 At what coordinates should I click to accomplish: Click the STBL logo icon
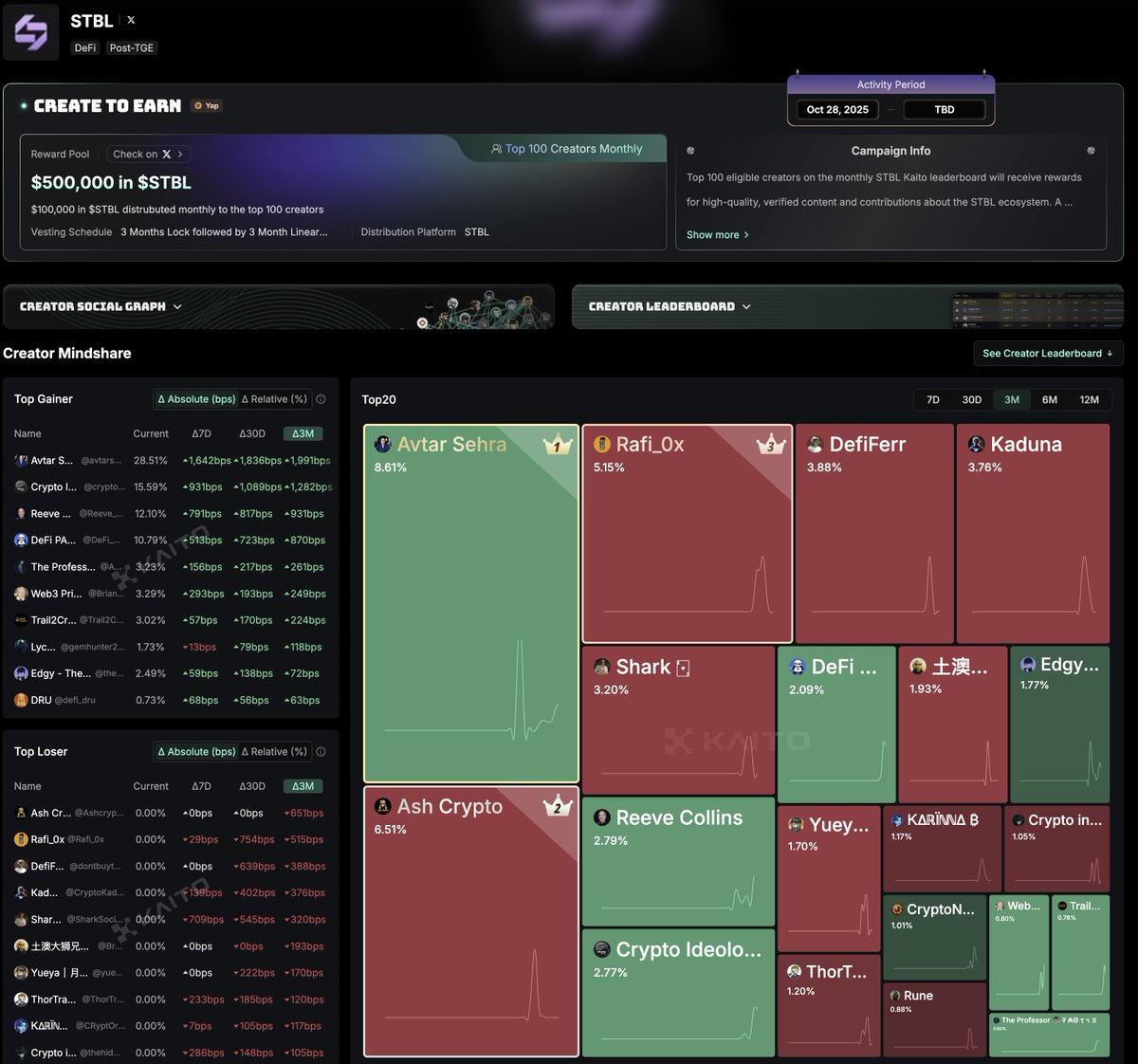pos(31,31)
